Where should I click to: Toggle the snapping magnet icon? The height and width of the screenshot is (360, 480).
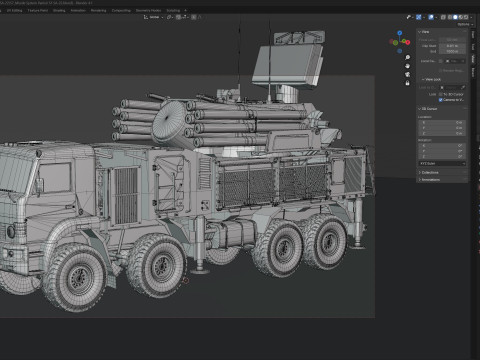pos(179,17)
